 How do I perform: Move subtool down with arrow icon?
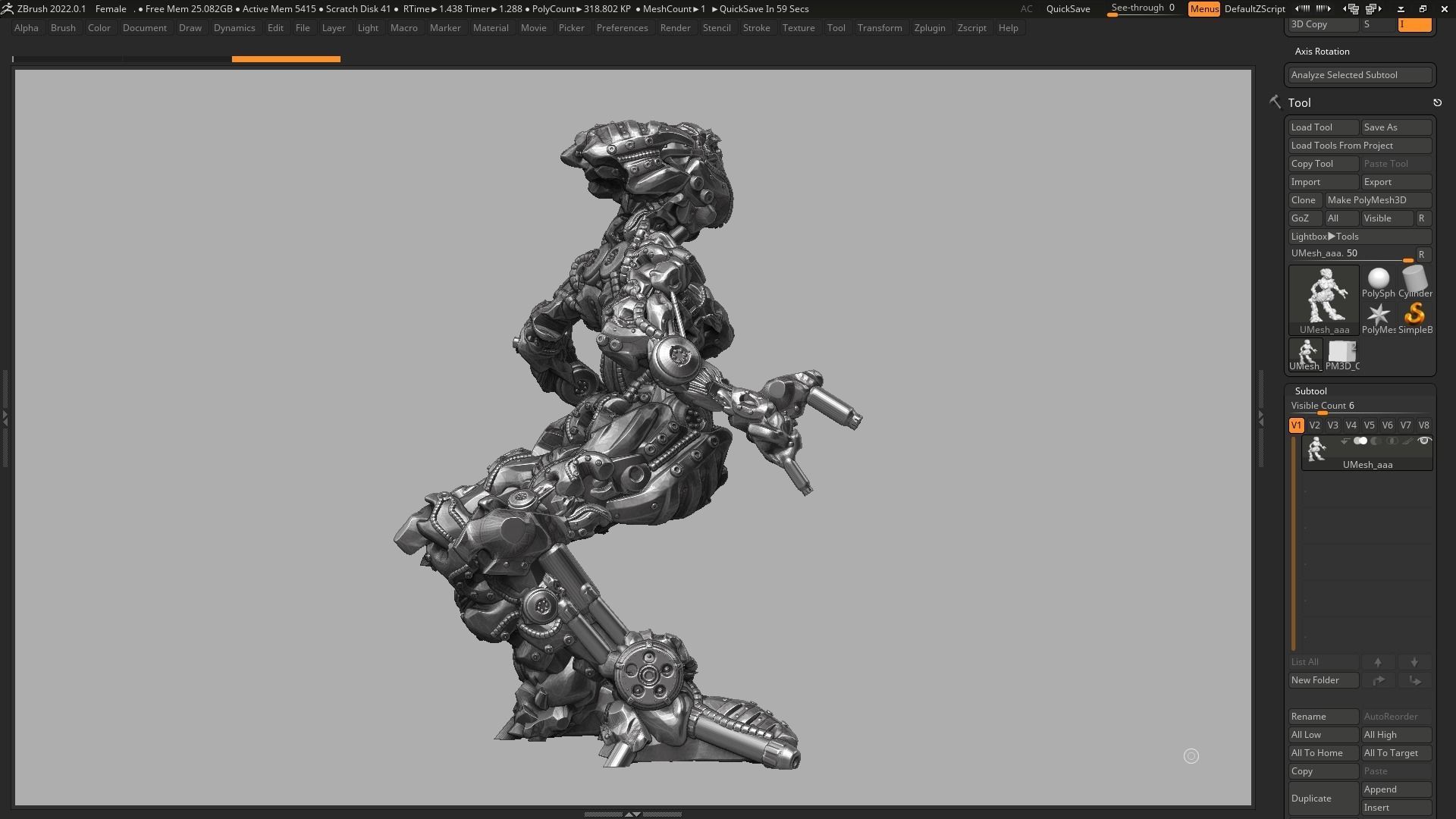1414,662
